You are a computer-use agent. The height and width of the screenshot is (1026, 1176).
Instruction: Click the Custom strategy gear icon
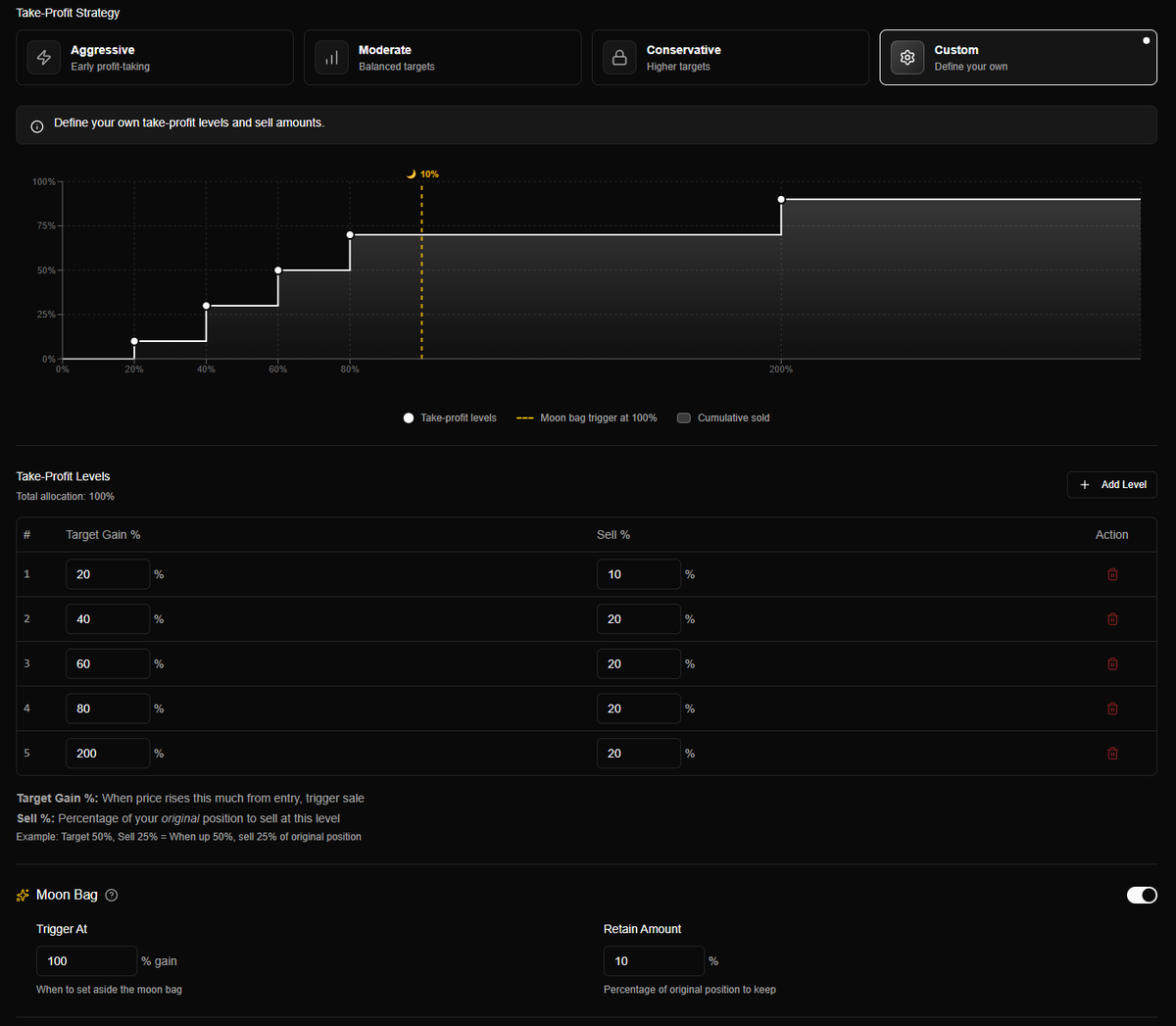(907, 58)
